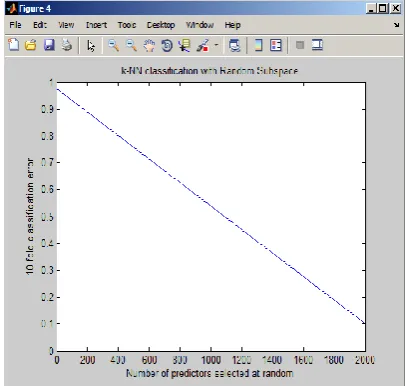Minimize the Figure 4 window

click(371, 8)
